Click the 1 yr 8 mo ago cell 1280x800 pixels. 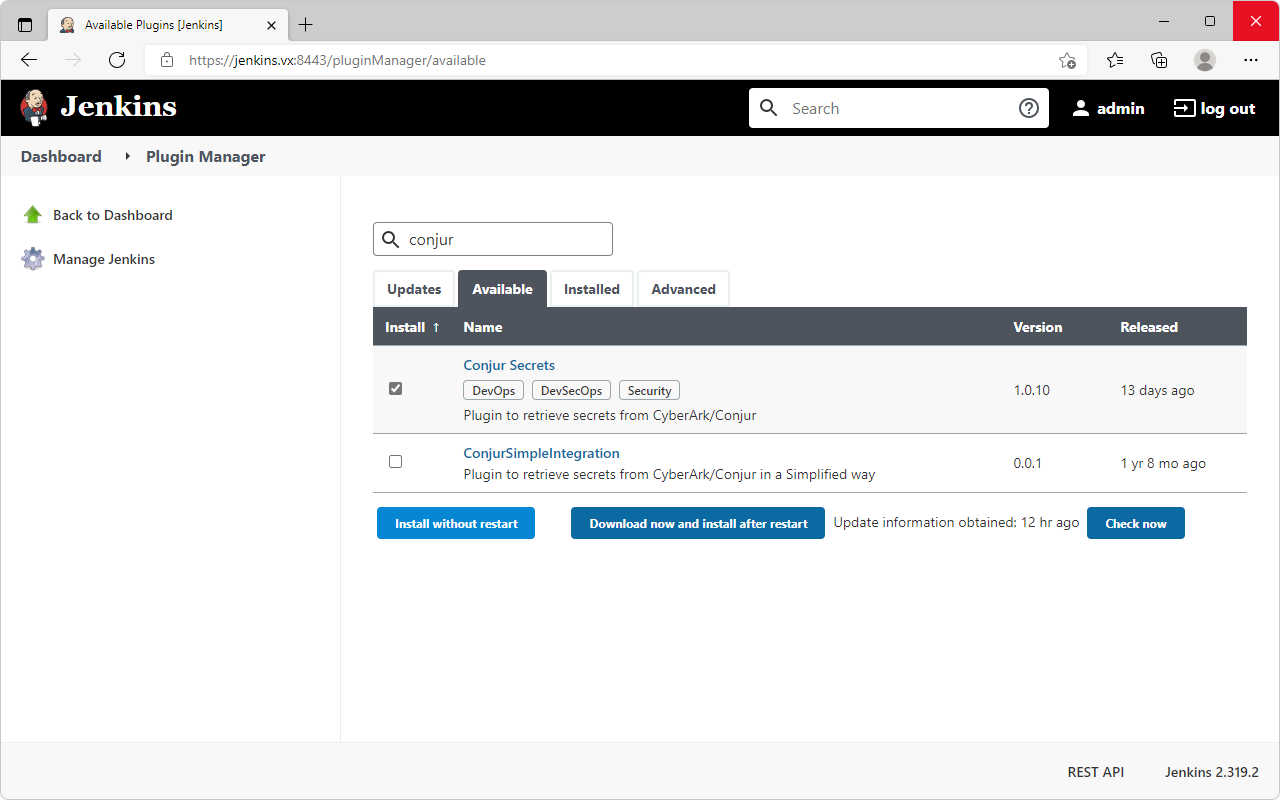point(1163,463)
